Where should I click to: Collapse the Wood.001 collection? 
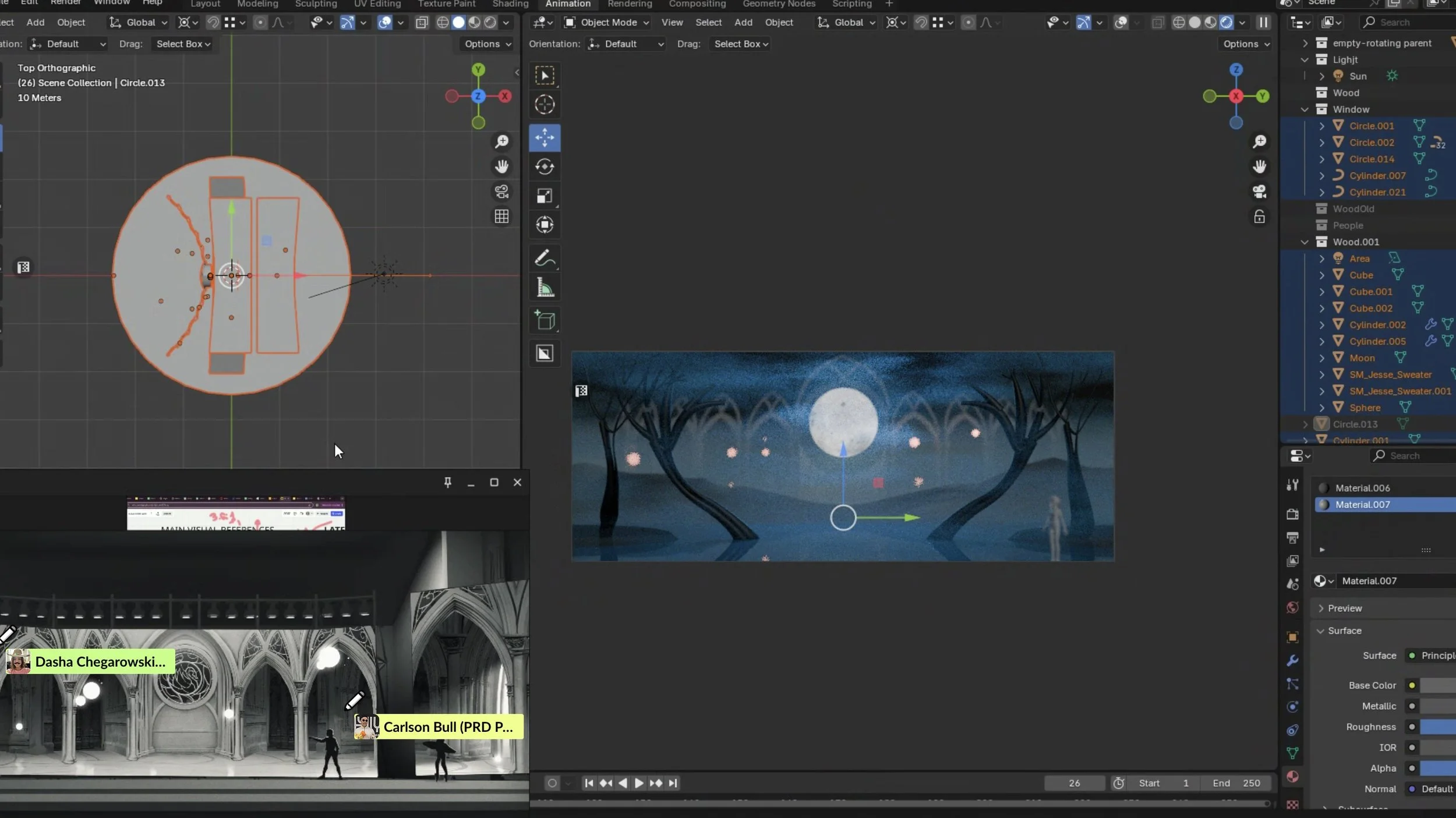click(x=1305, y=242)
